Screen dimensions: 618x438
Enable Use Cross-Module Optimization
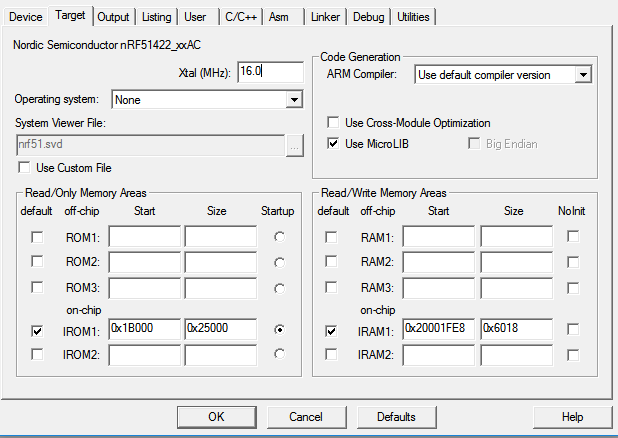coord(333,123)
